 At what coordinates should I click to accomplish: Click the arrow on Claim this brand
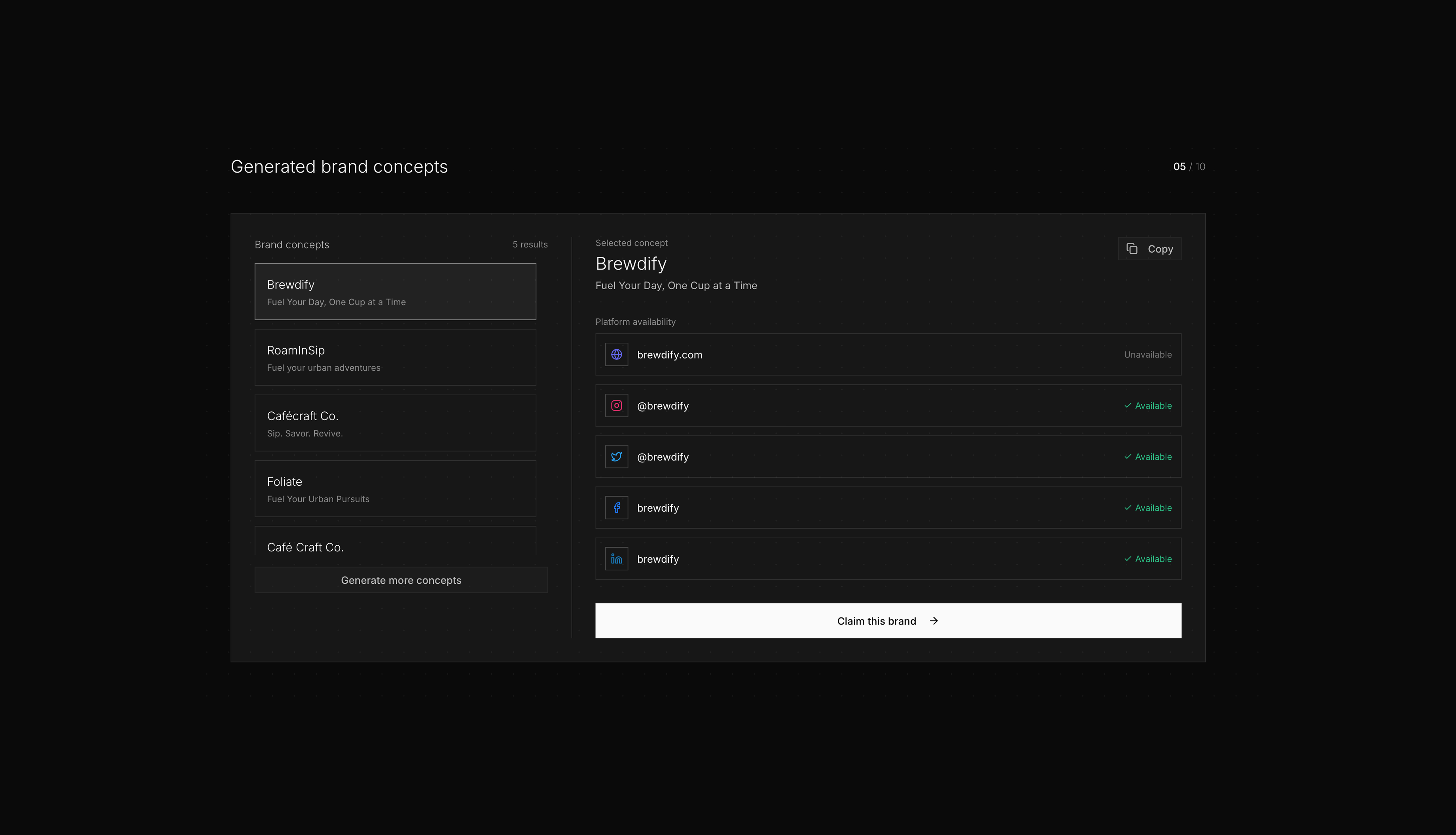(x=934, y=621)
